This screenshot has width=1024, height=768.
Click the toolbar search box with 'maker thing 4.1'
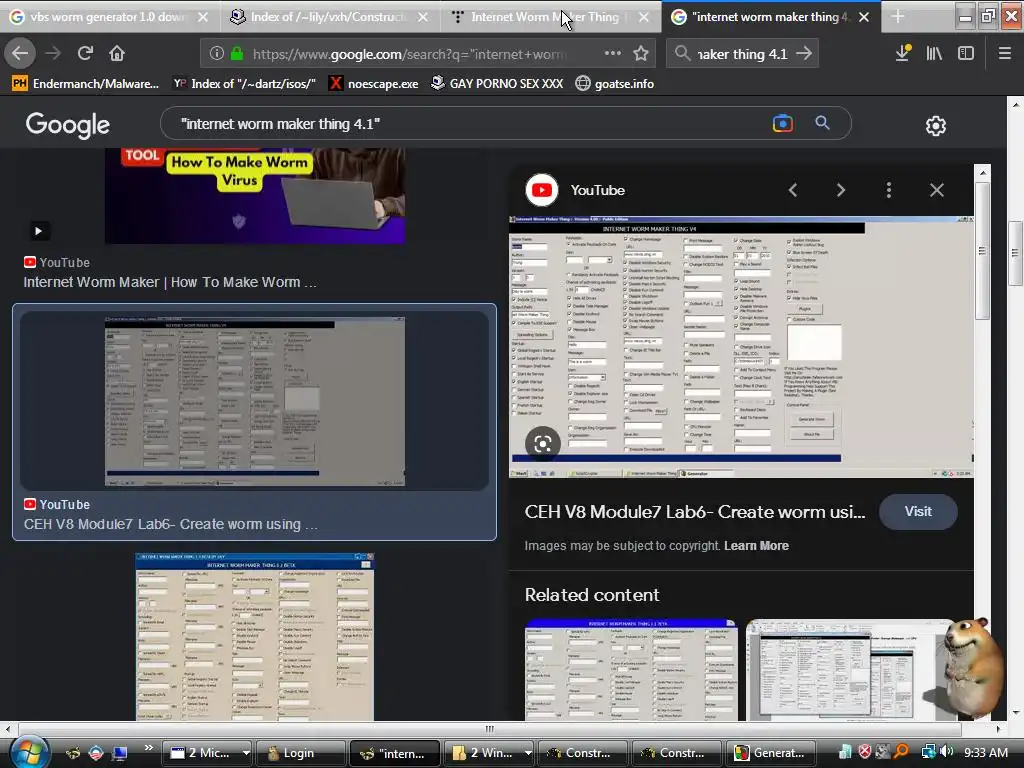coord(742,54)
